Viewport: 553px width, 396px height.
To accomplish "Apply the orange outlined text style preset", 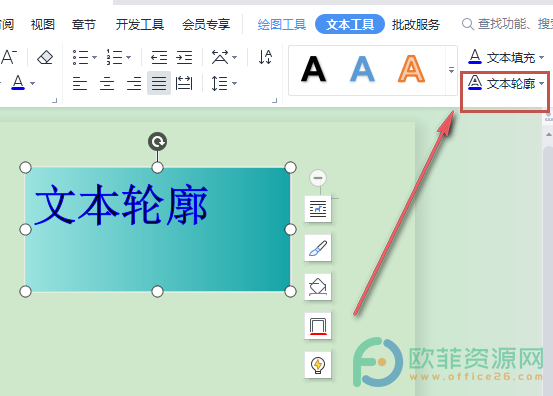I will click(411, 69).
